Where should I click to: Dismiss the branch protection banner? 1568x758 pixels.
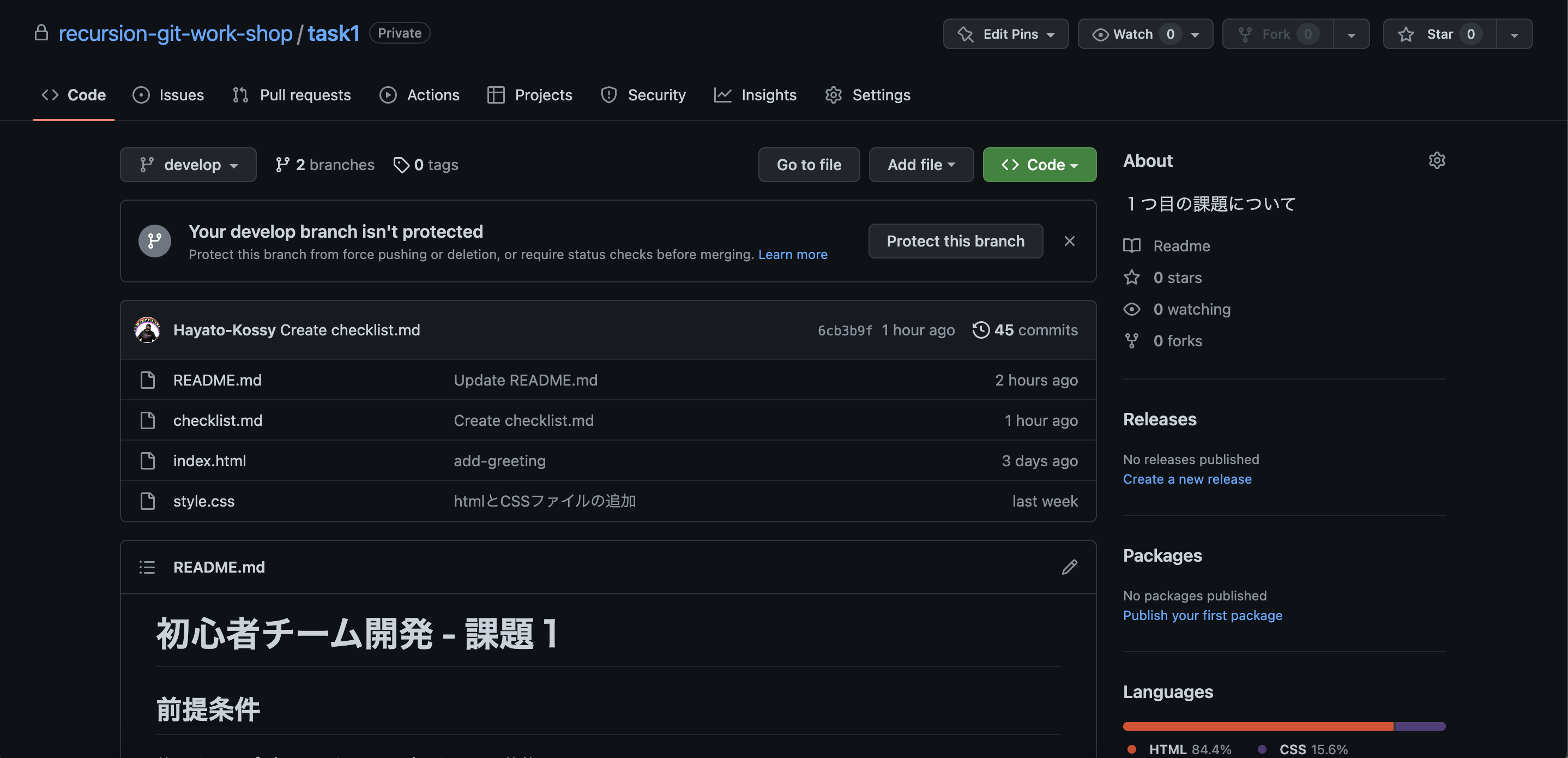pos(1070,240)
